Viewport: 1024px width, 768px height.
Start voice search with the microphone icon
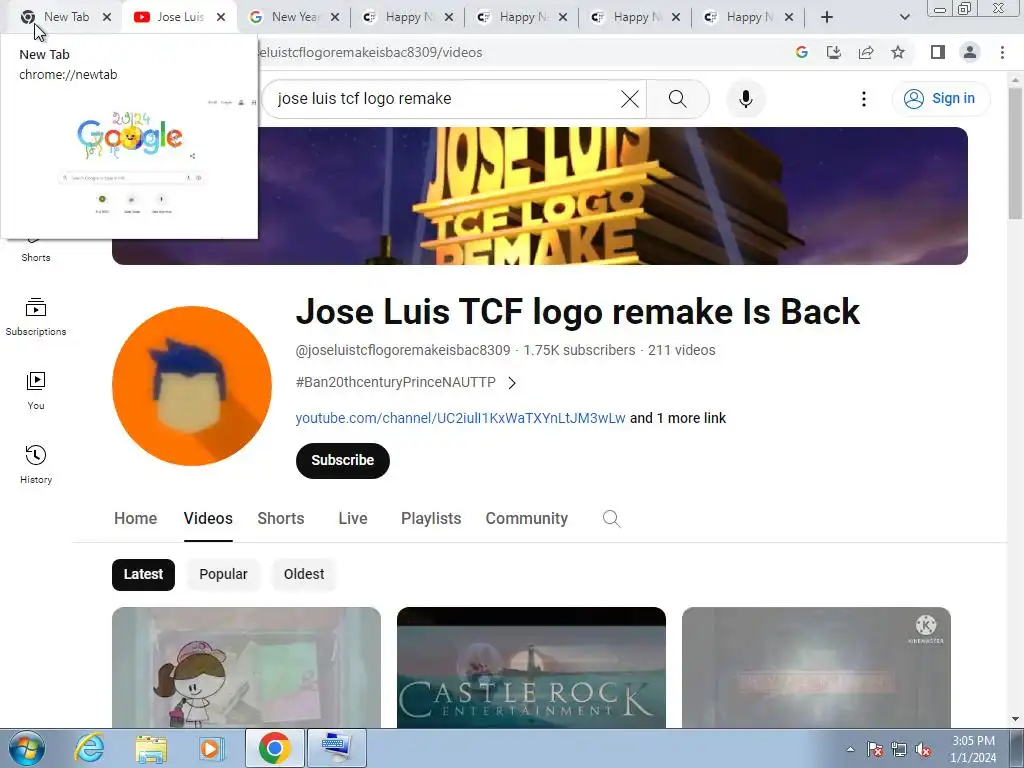tap(745, 99)
